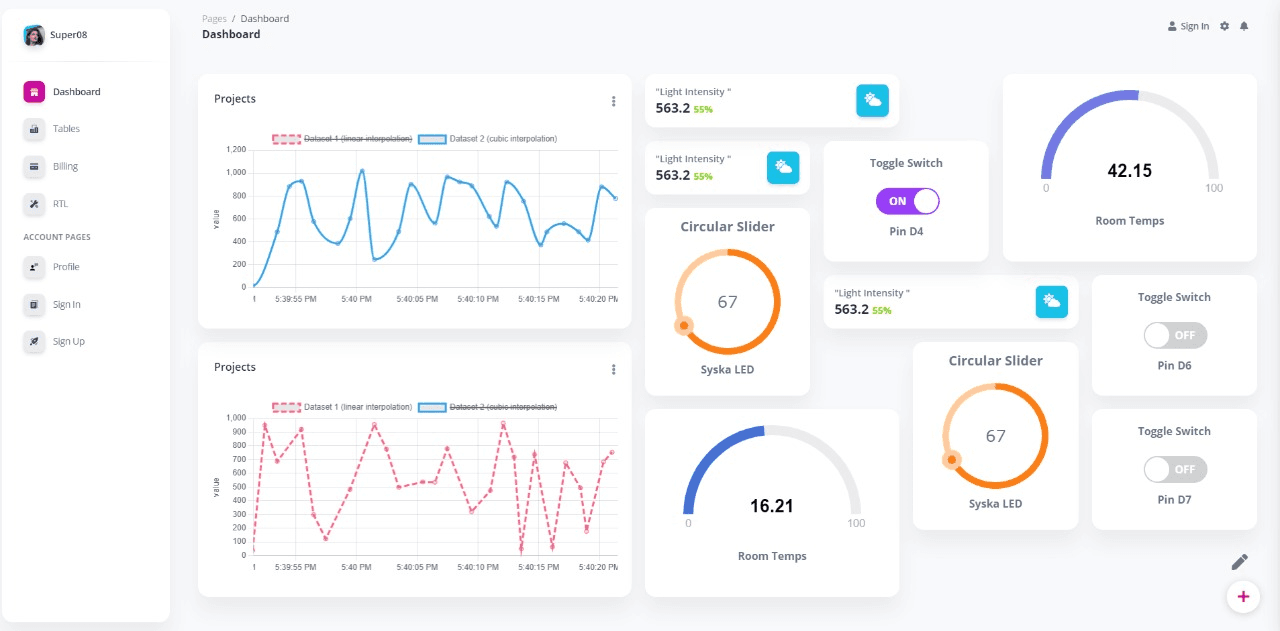Open notifications bell icon
The height and width of the screenshot is (631, 1280).
pyautogui.click(x=1244, y=26)
